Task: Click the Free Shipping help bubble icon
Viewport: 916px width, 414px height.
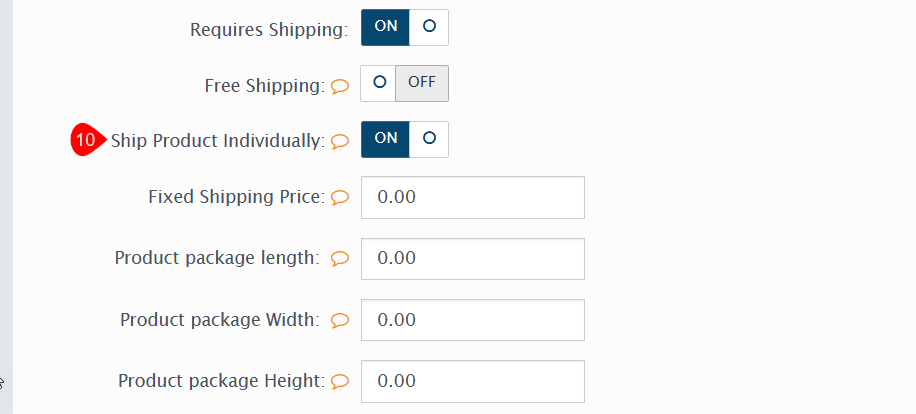Action: tap(340, 86)
